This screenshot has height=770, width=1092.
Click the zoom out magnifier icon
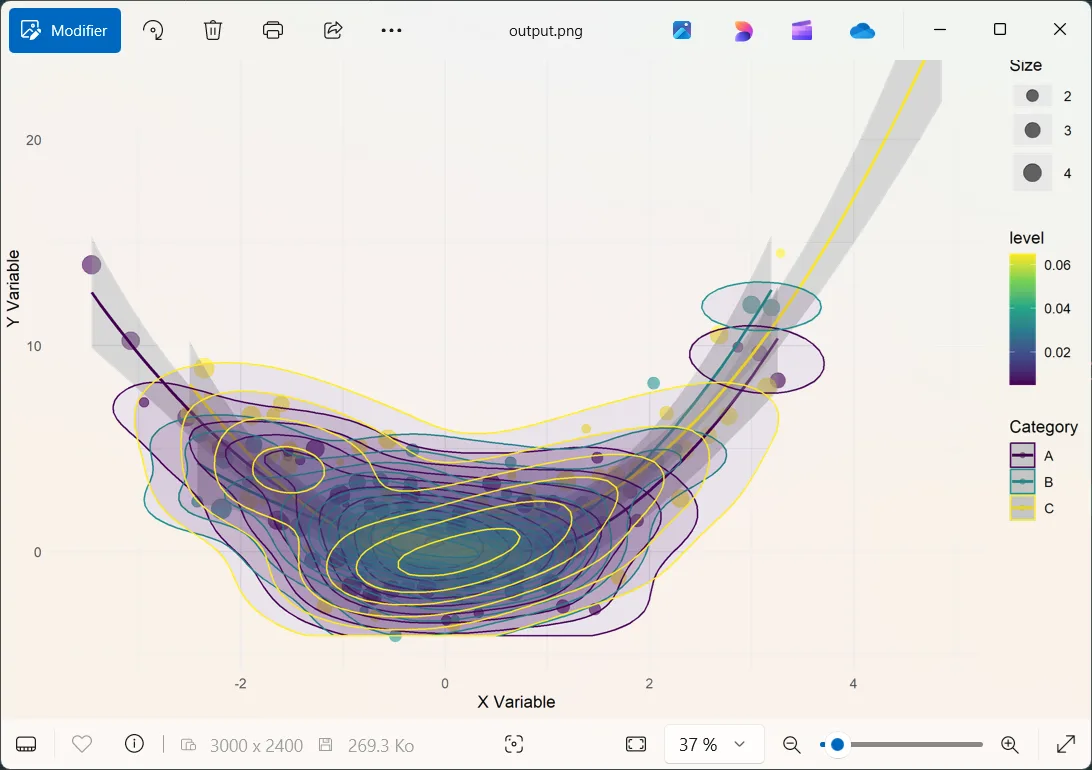tap(791, 744)
